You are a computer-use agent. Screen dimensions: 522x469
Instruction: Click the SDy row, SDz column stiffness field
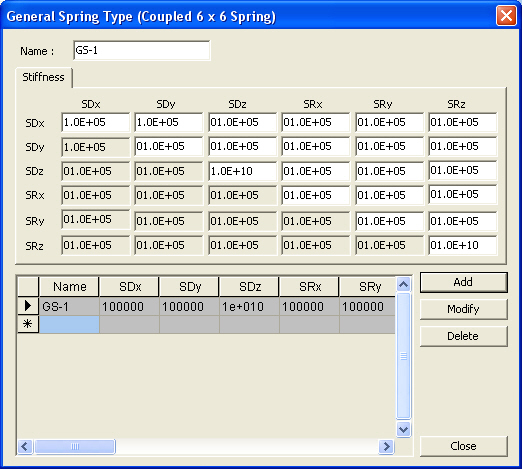coord(242,146)
